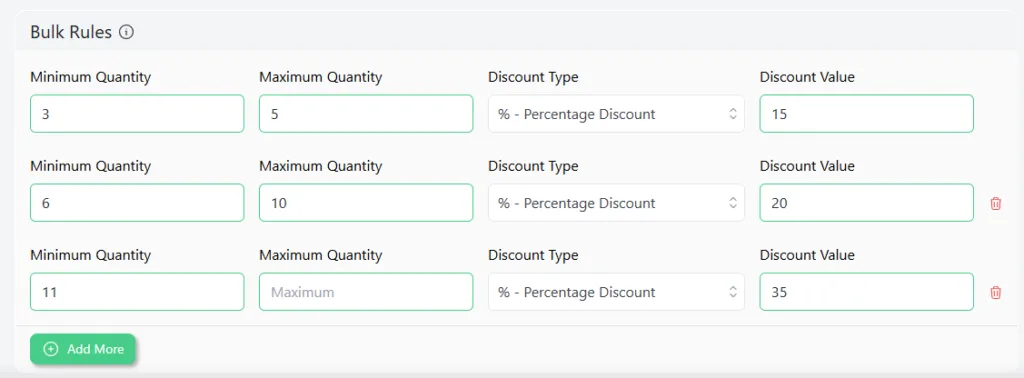Expand Discount Type dropdown for the 20 discount rule
This screenshot has width=1024, height=378.
click(616, 202)
